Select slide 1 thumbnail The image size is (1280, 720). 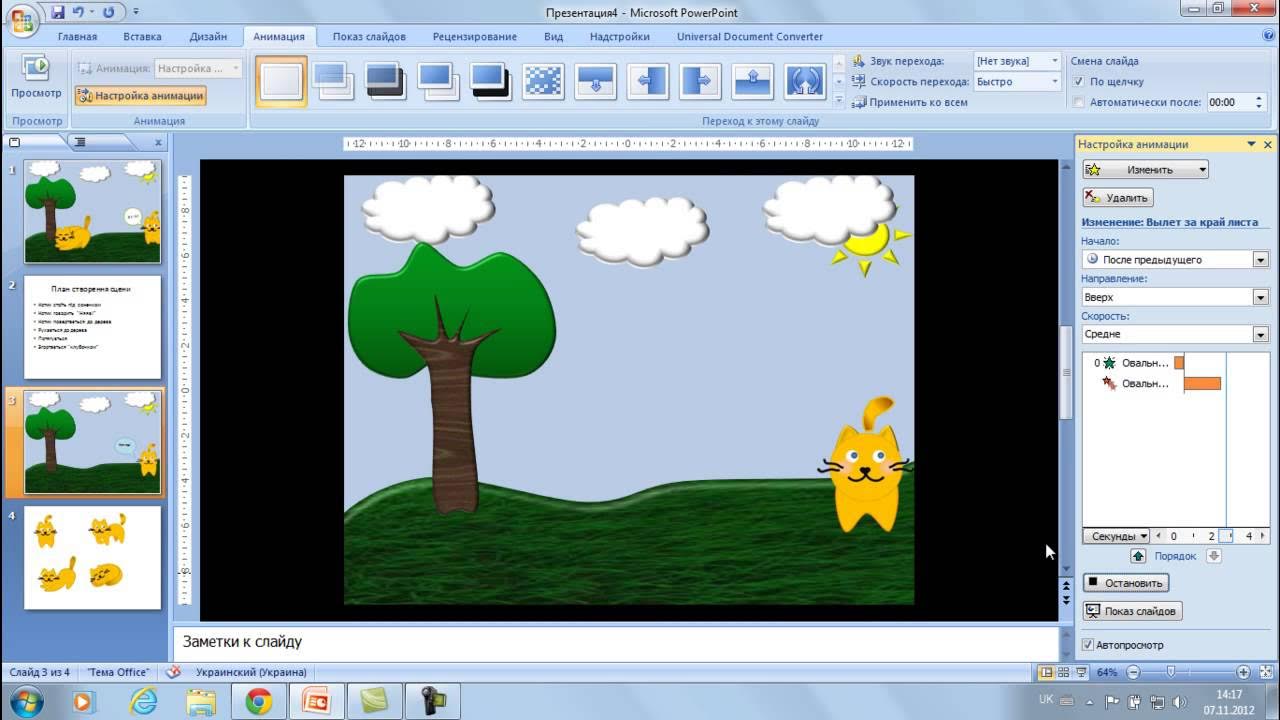pyautogui.click(x=92, y=211)
